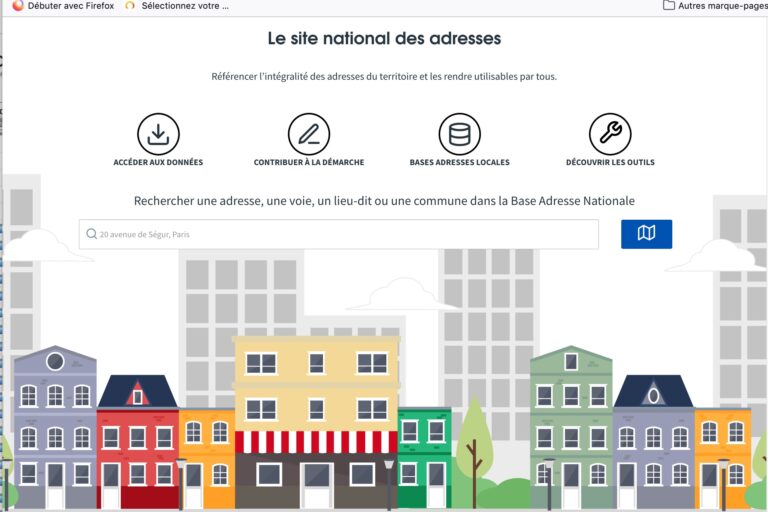
Task: Click the magnifier icon in the search field
Action: tap(91, 234)
